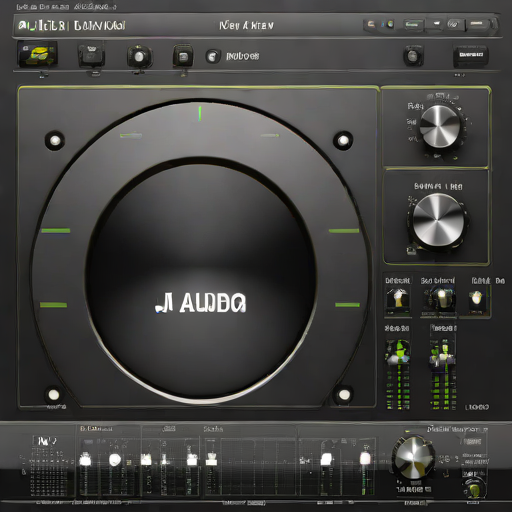Image resolution: width=512 pixels, height=512 pixels.
Task: Click the yellow-green thumbnail icon in the toolbar
Action: click(38, 54)
